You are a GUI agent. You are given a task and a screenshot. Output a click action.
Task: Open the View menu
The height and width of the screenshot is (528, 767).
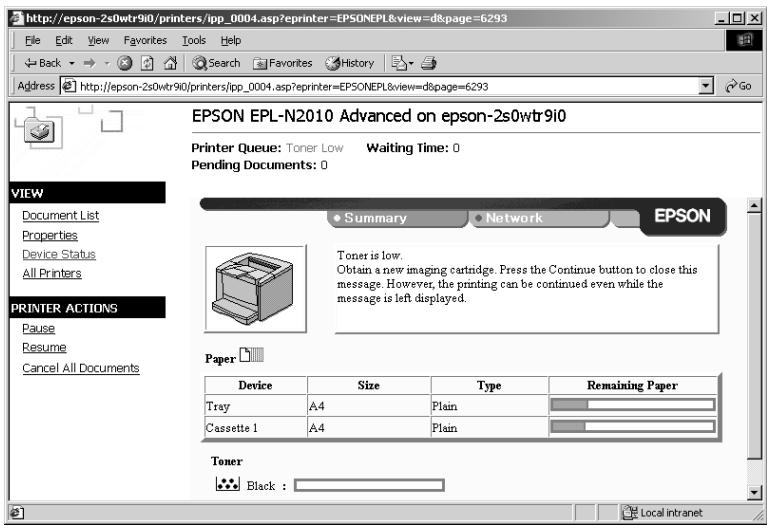[98, 41]
